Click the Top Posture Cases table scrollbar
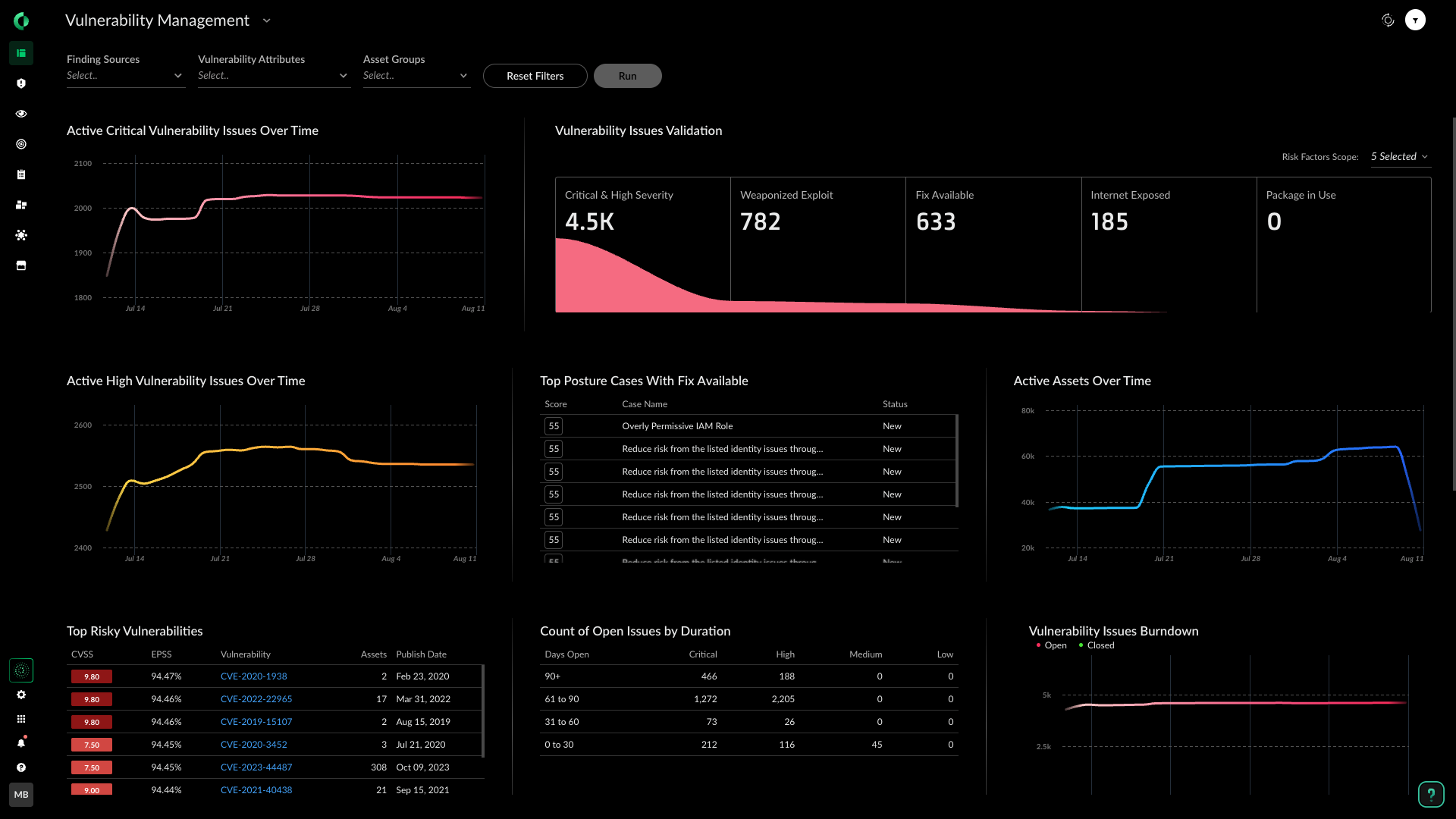This screenshot has width=1456, height=819. (x=956, y=460)
